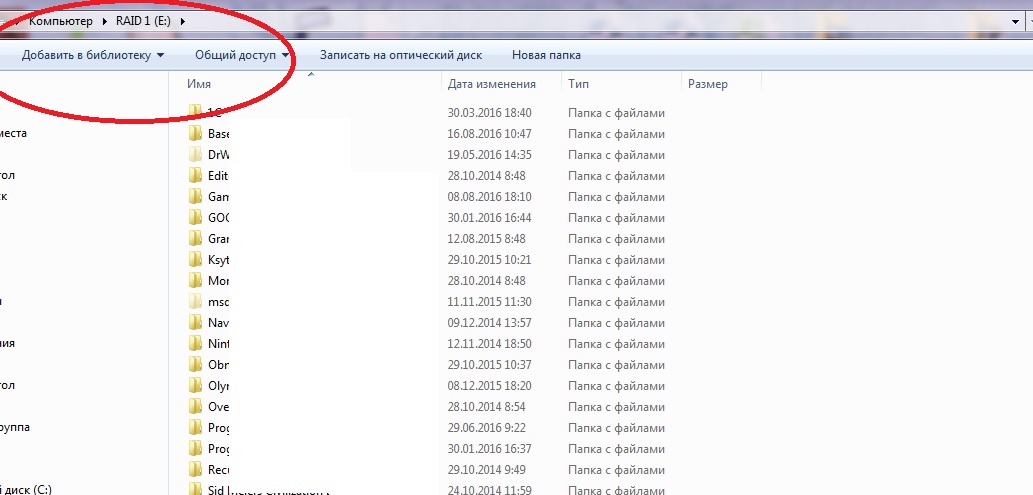The height and width of the screenshot is (495, 1033).
Task: Select the GOG folder icon
Action: [x=195, y=218]
